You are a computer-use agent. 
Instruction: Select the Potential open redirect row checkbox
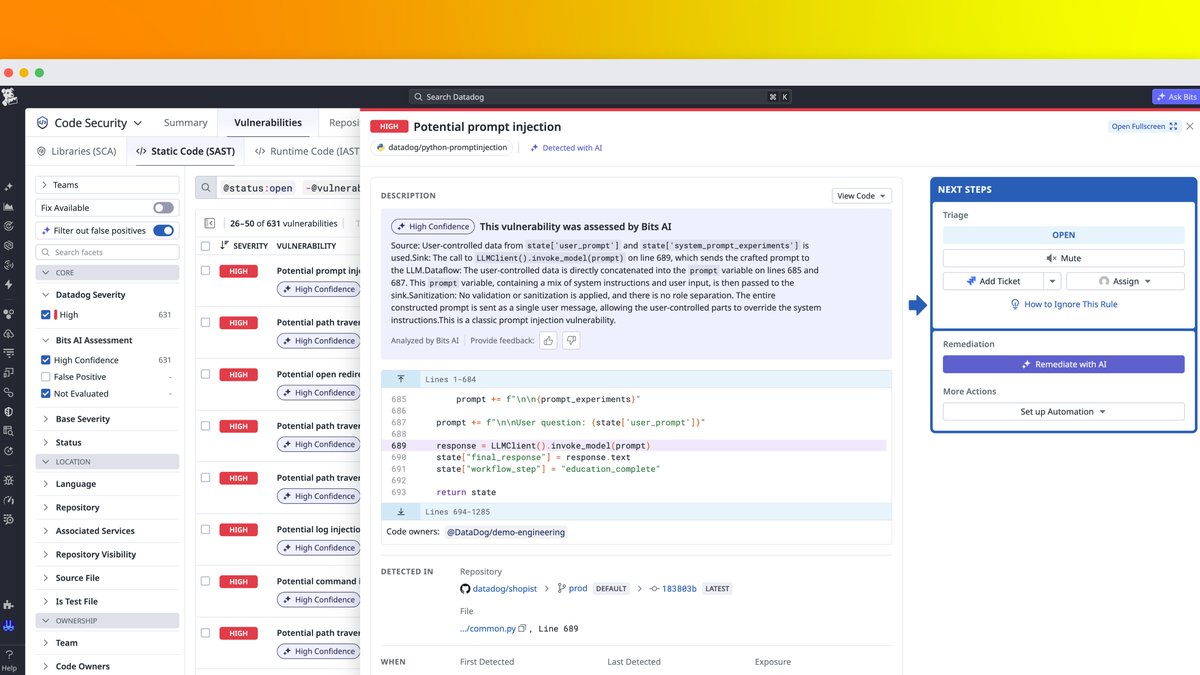(x=205, y=374)
